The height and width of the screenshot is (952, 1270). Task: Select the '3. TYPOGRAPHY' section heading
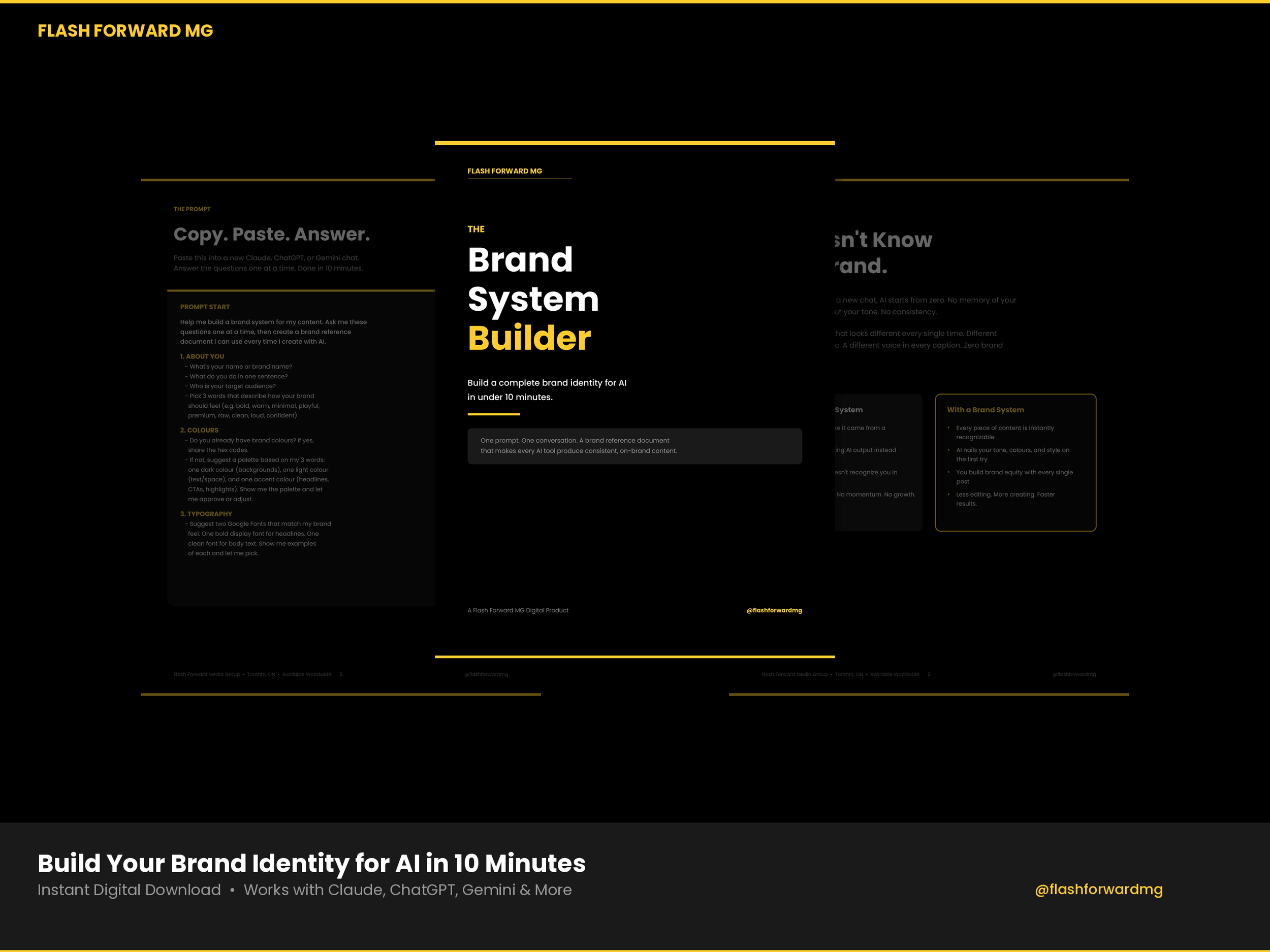206,514
